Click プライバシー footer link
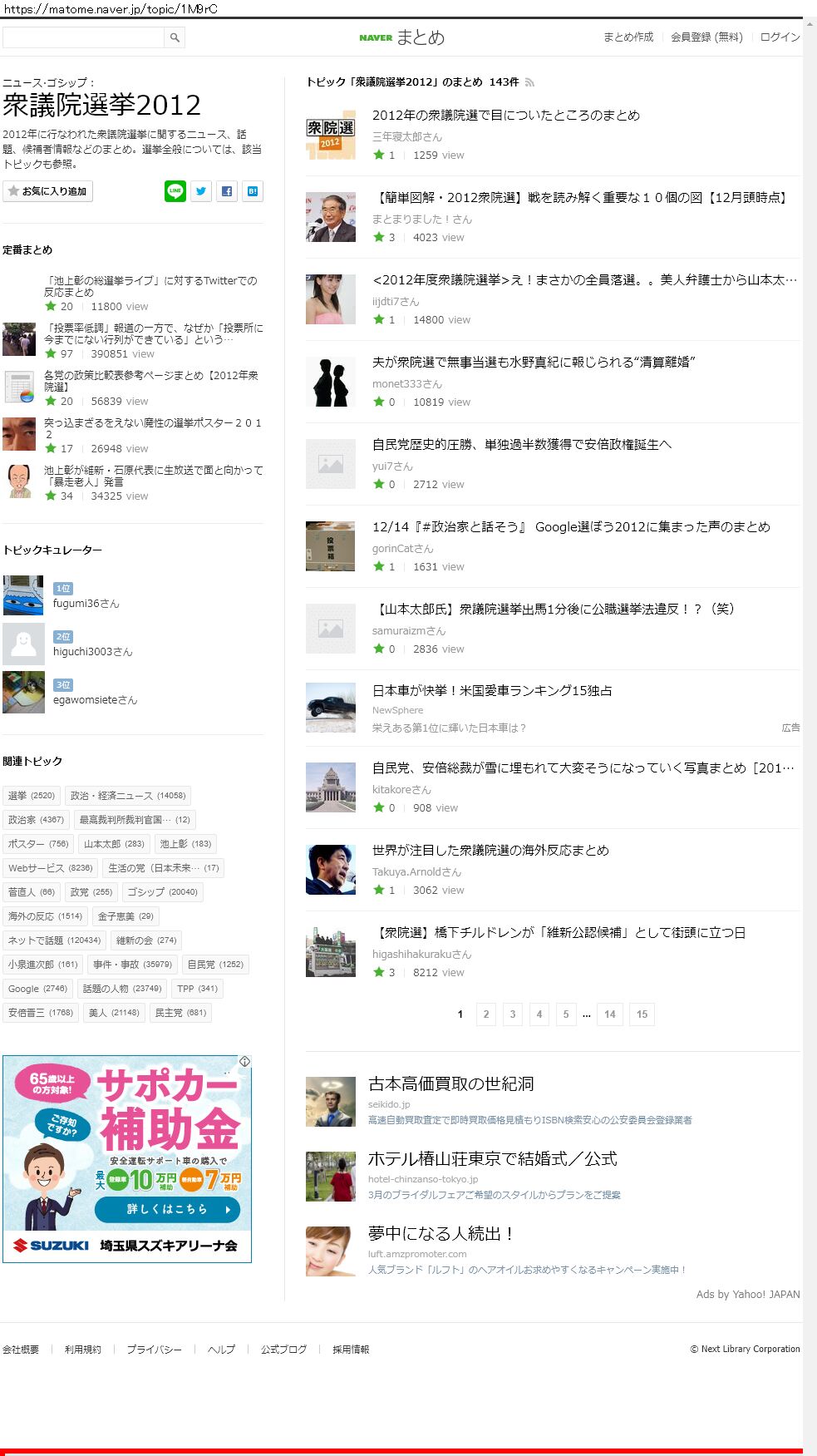 [154, 1350]
